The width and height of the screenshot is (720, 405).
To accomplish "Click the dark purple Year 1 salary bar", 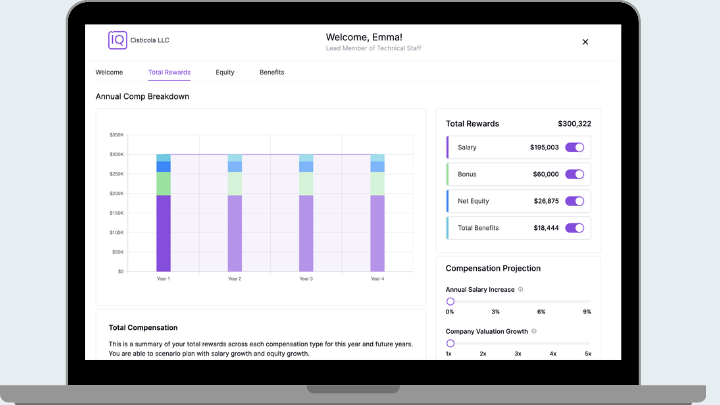I will click(x=163, y=232).
